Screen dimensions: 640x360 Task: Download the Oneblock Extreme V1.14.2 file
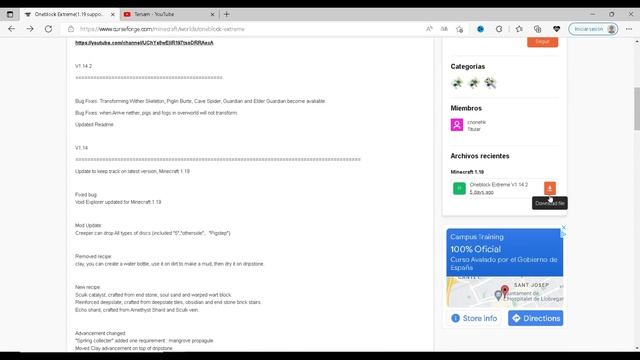[550, 188]
